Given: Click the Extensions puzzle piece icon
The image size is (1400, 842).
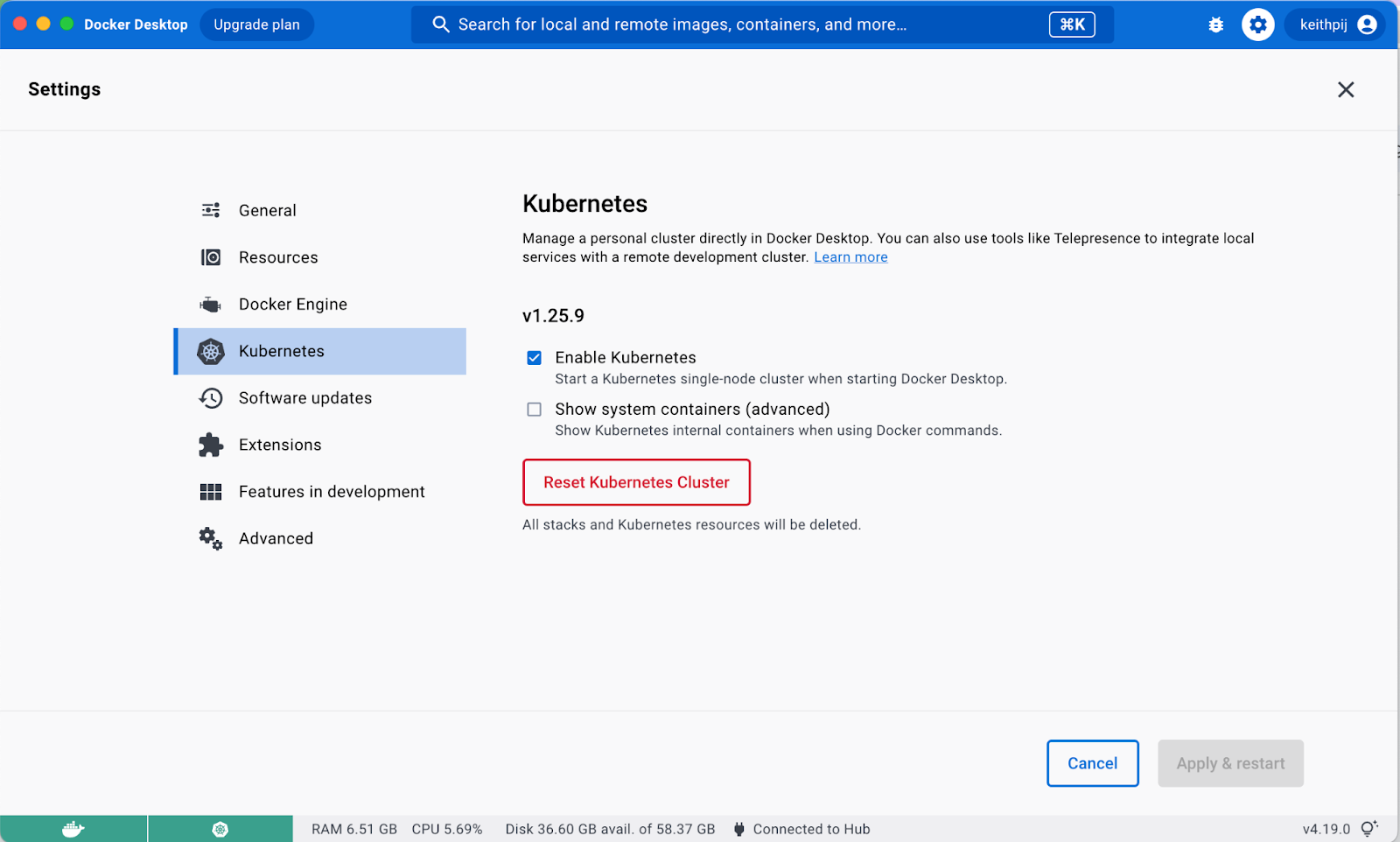Looking at the screenshot, I should [211, 445].
